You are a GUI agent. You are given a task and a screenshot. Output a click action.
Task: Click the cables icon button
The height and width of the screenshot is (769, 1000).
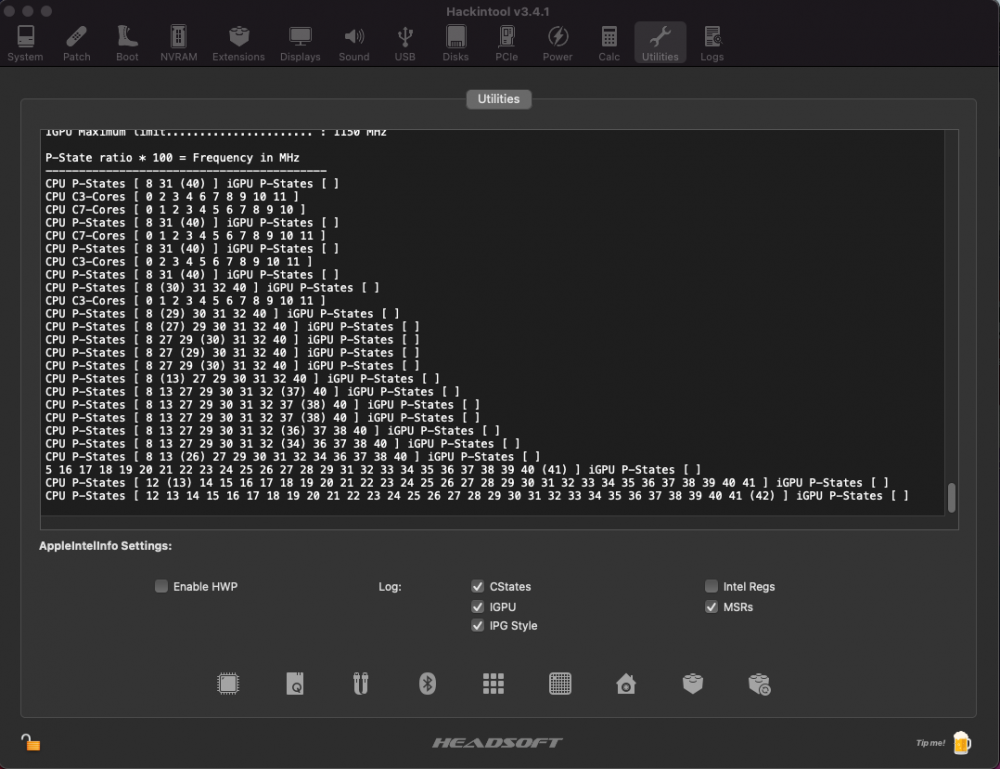(361, 684)
